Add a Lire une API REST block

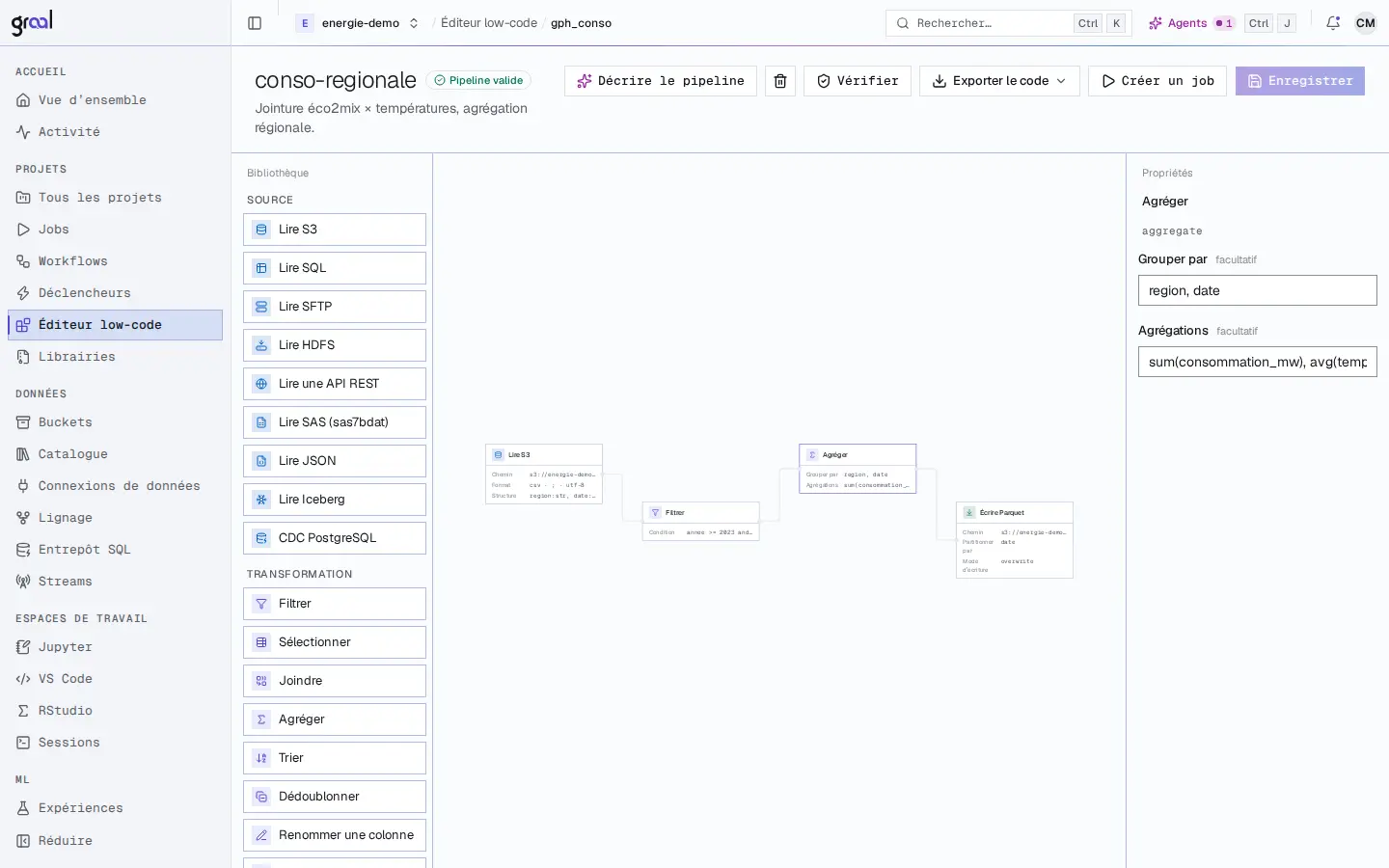click(335, 384)
